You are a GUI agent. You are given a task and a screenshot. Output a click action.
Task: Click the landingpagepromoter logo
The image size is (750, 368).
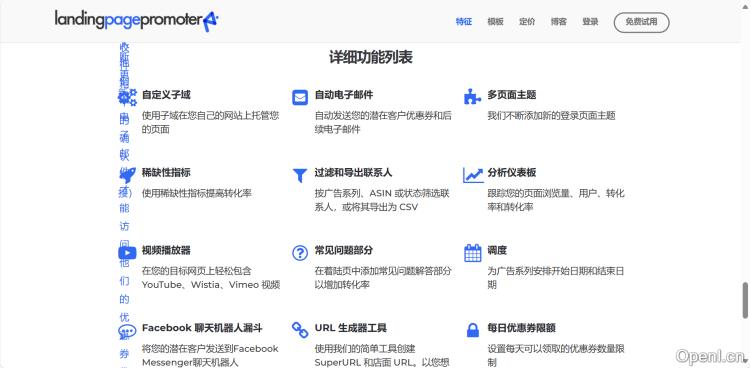(136, 21)
